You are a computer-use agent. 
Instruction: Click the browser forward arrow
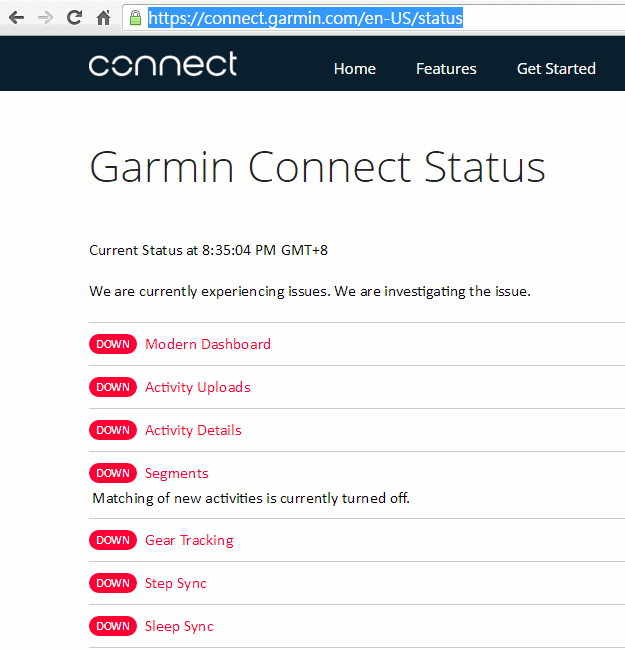click(x=45, y=18)
